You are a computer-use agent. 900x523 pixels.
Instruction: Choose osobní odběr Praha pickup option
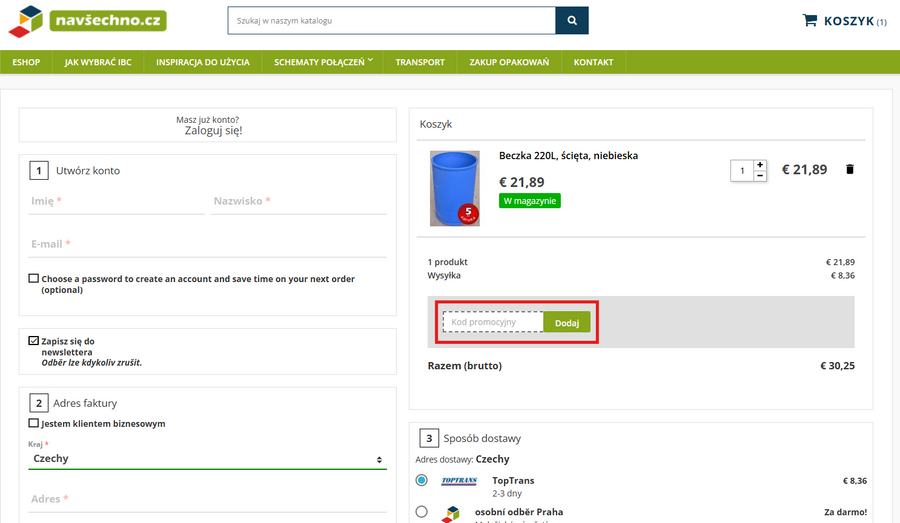(421, 512)
